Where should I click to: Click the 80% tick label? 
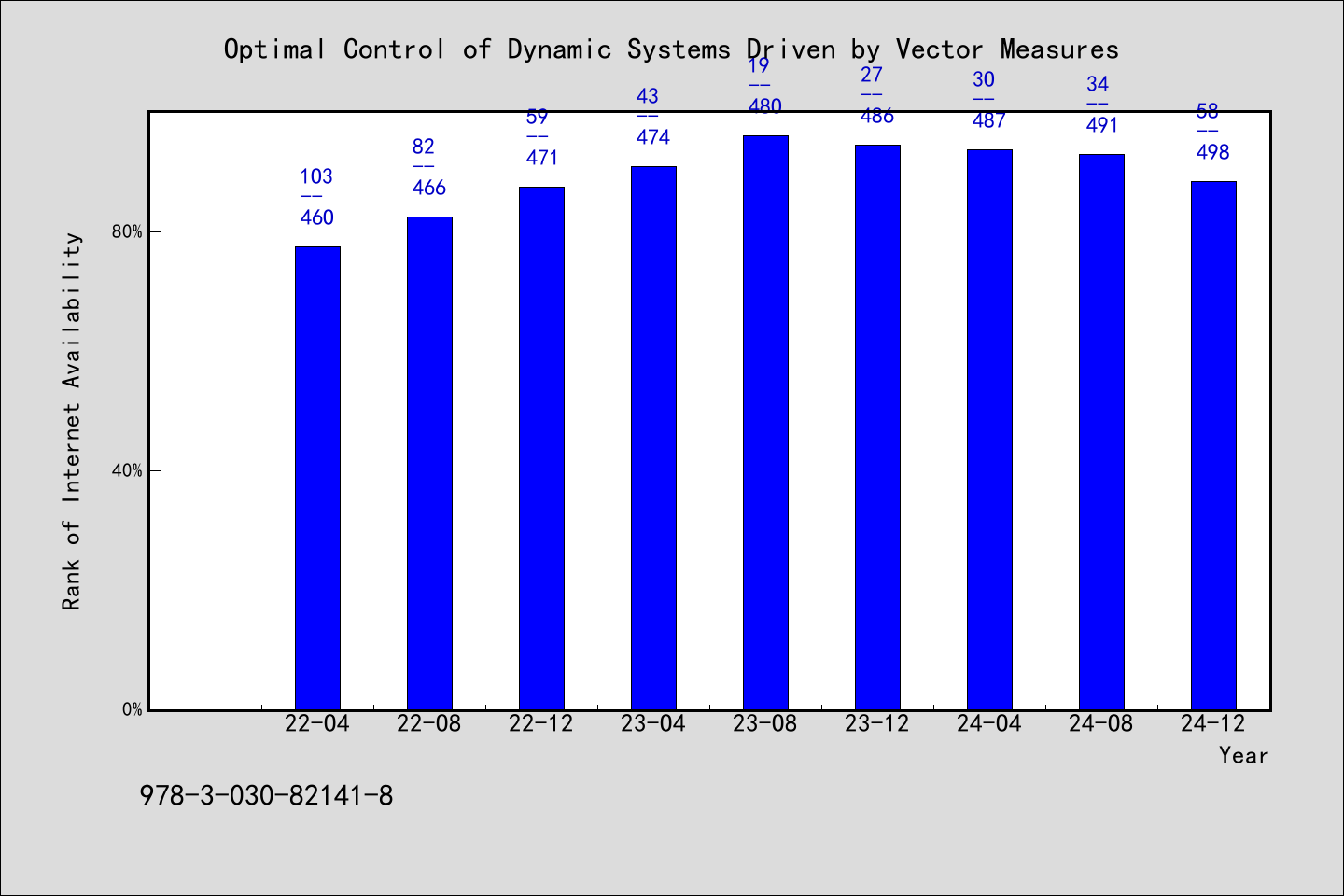(127, 231)
